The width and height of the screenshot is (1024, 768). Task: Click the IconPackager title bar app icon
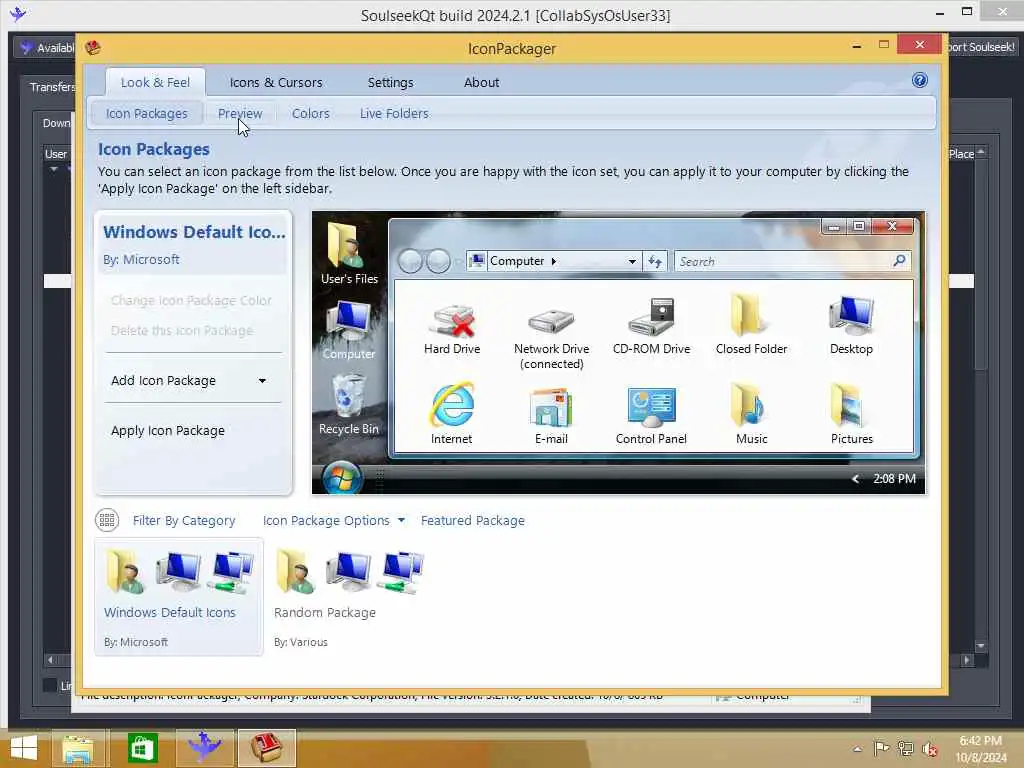[x=93, y=47]
